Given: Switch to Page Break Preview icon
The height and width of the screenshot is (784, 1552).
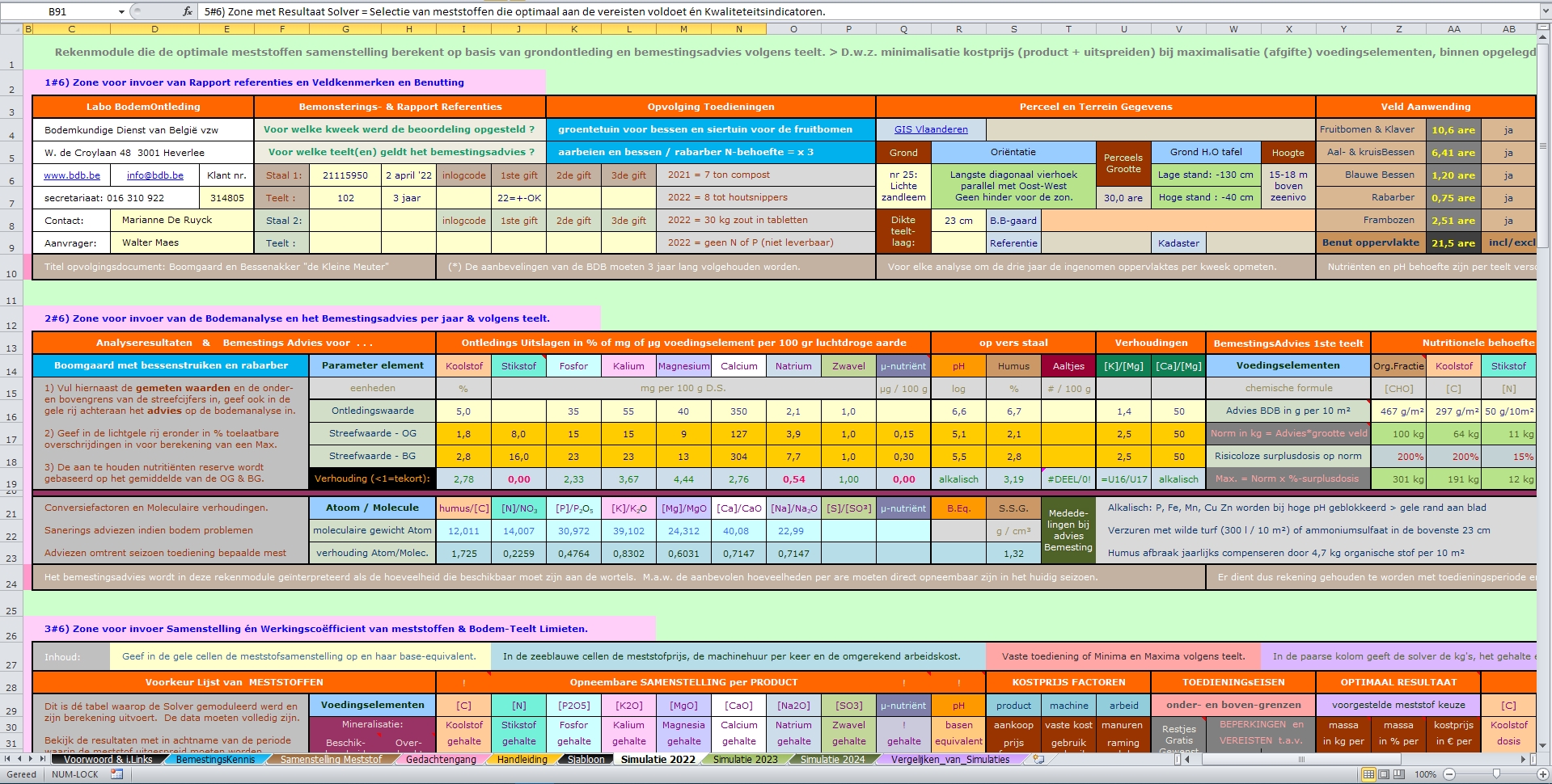Looking at the screenshot, I should [x=1400, y=774].
